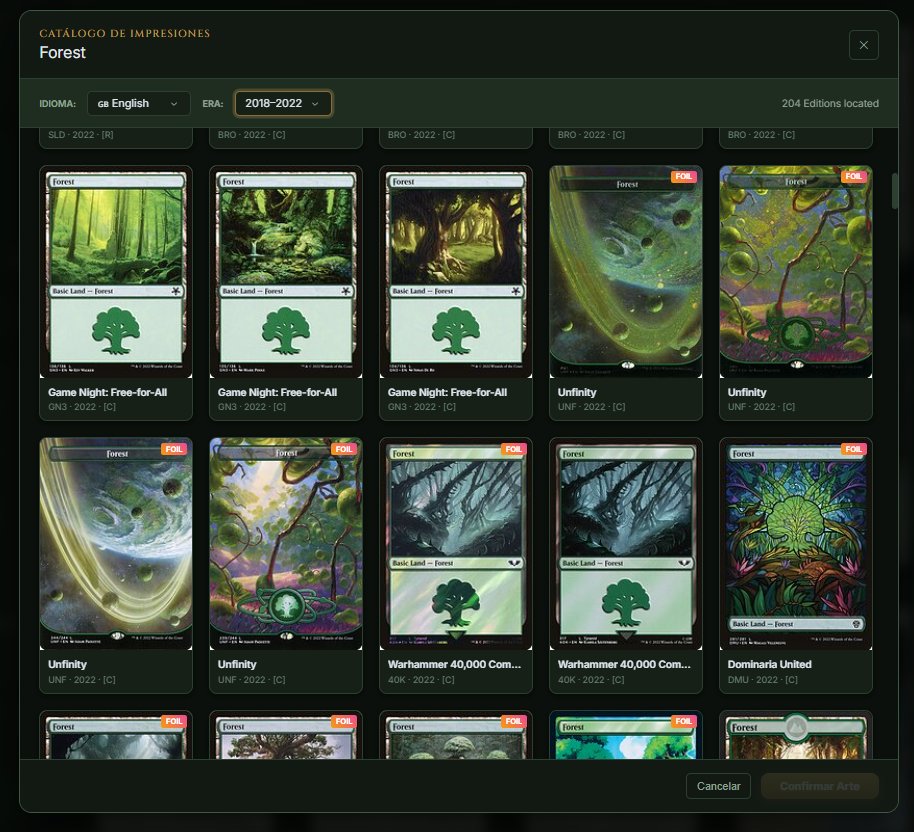This screenshot has height=832, width=914.
Task: Click the FOIL badge on the bright cartoon-art Forest
Action: 683,721
